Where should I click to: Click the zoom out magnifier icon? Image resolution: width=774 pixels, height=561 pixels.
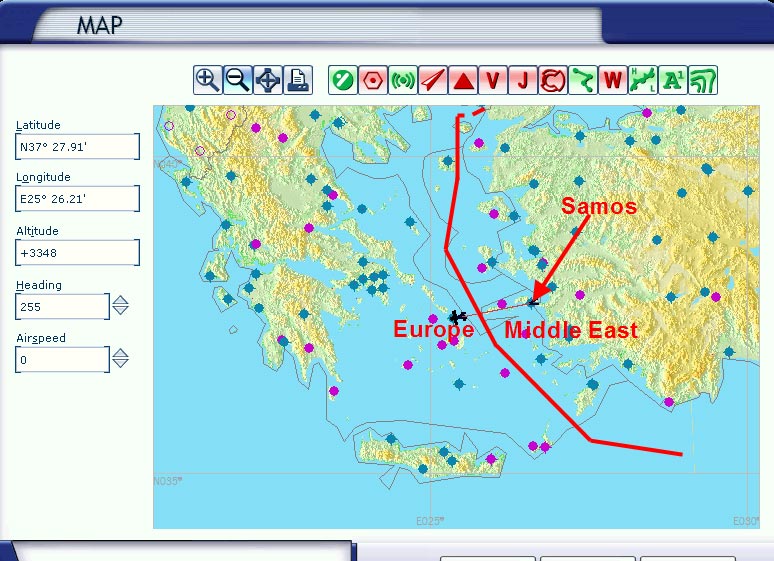[x=238, y=80]
